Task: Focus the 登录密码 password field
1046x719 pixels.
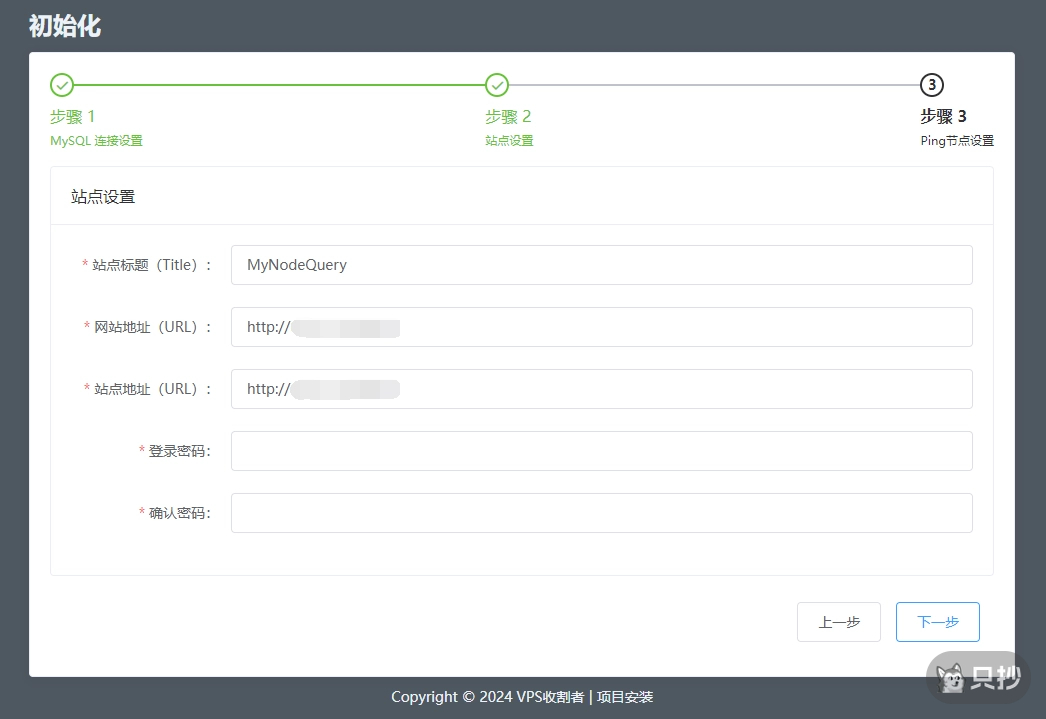Action: pos(601,451)
